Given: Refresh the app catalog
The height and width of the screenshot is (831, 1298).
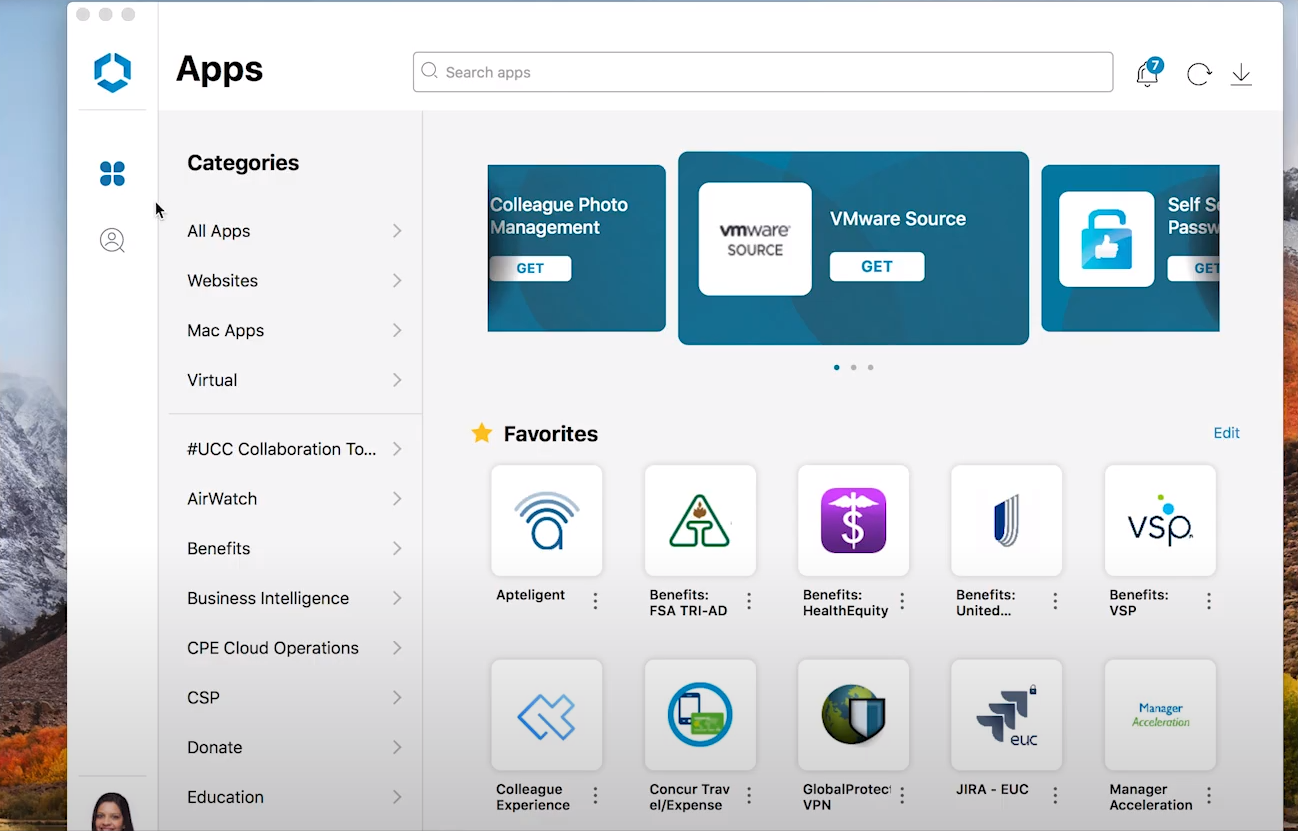Looking at the screenshot, I should pos(1198,73).
